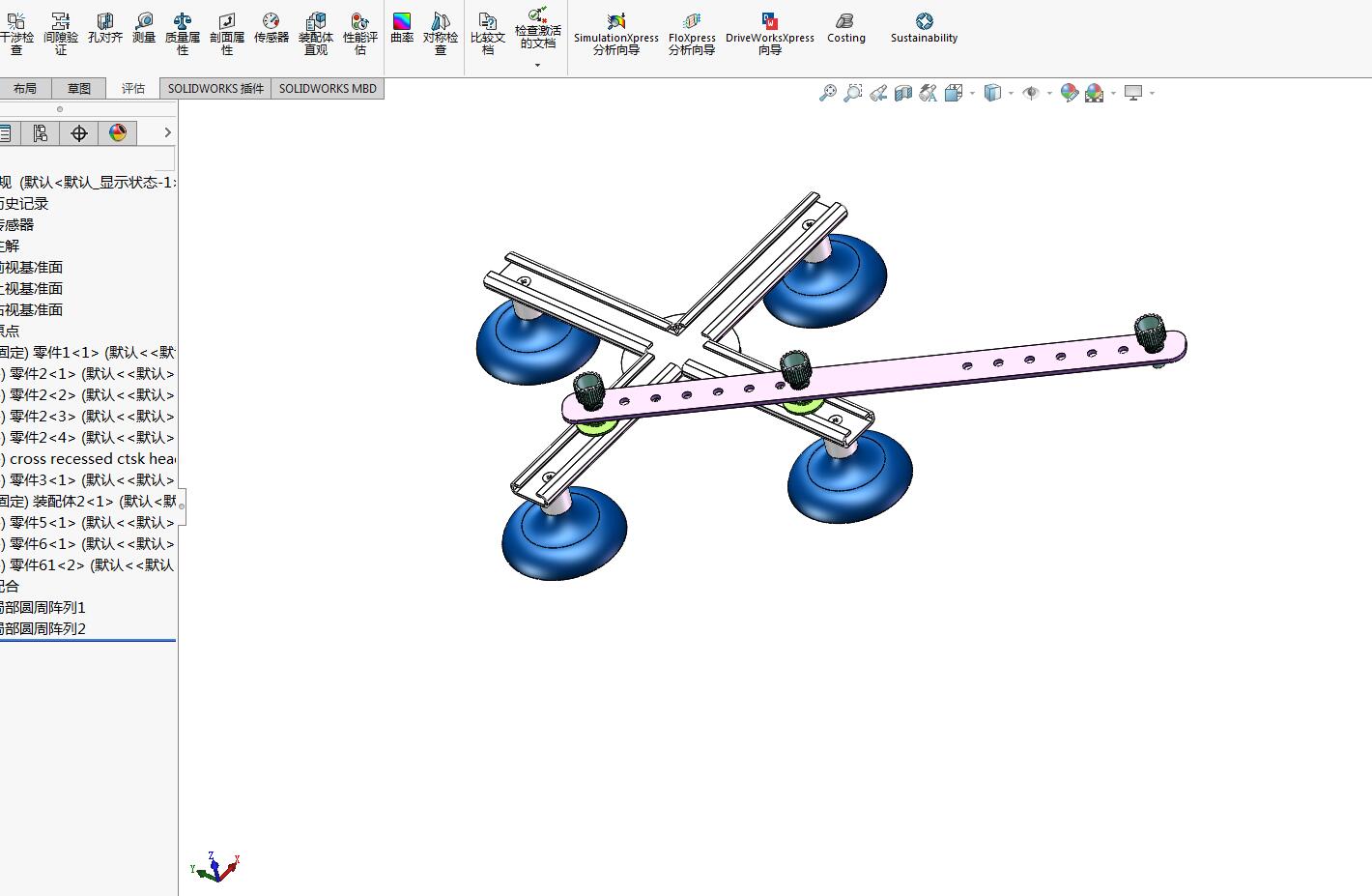The height and width of the screenshot is (896, 1372).
Task: Open the Costing tool
Action: coord(846,29)
